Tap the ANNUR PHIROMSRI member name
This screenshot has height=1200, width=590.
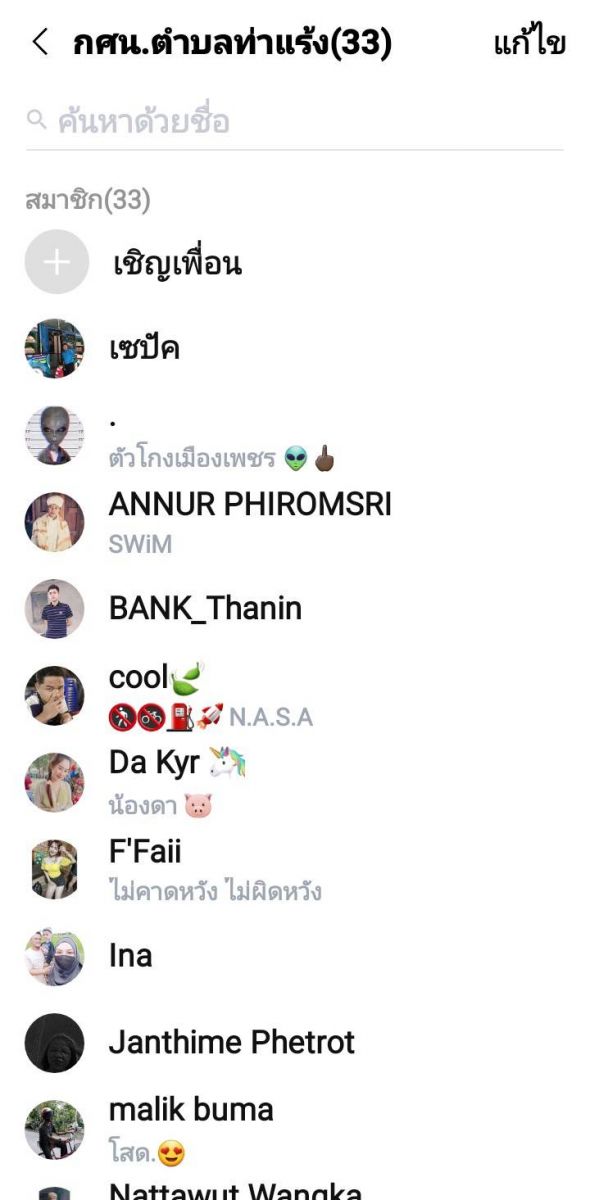[250, 504]
